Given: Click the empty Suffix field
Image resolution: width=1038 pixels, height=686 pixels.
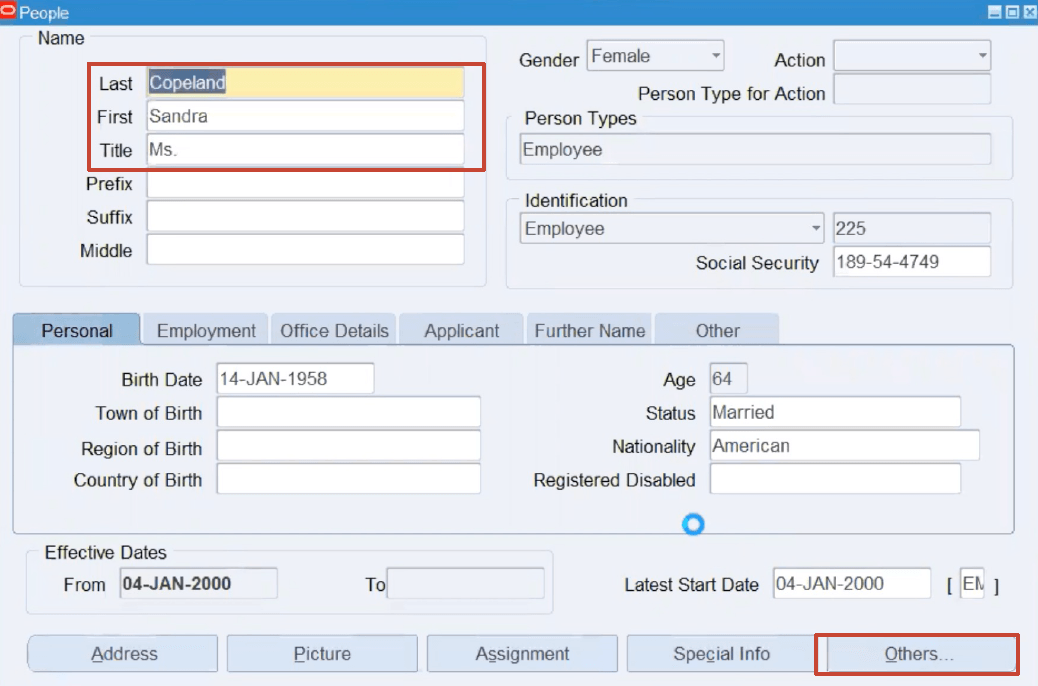Looking at the screenshot, I should tap(305, 217).
